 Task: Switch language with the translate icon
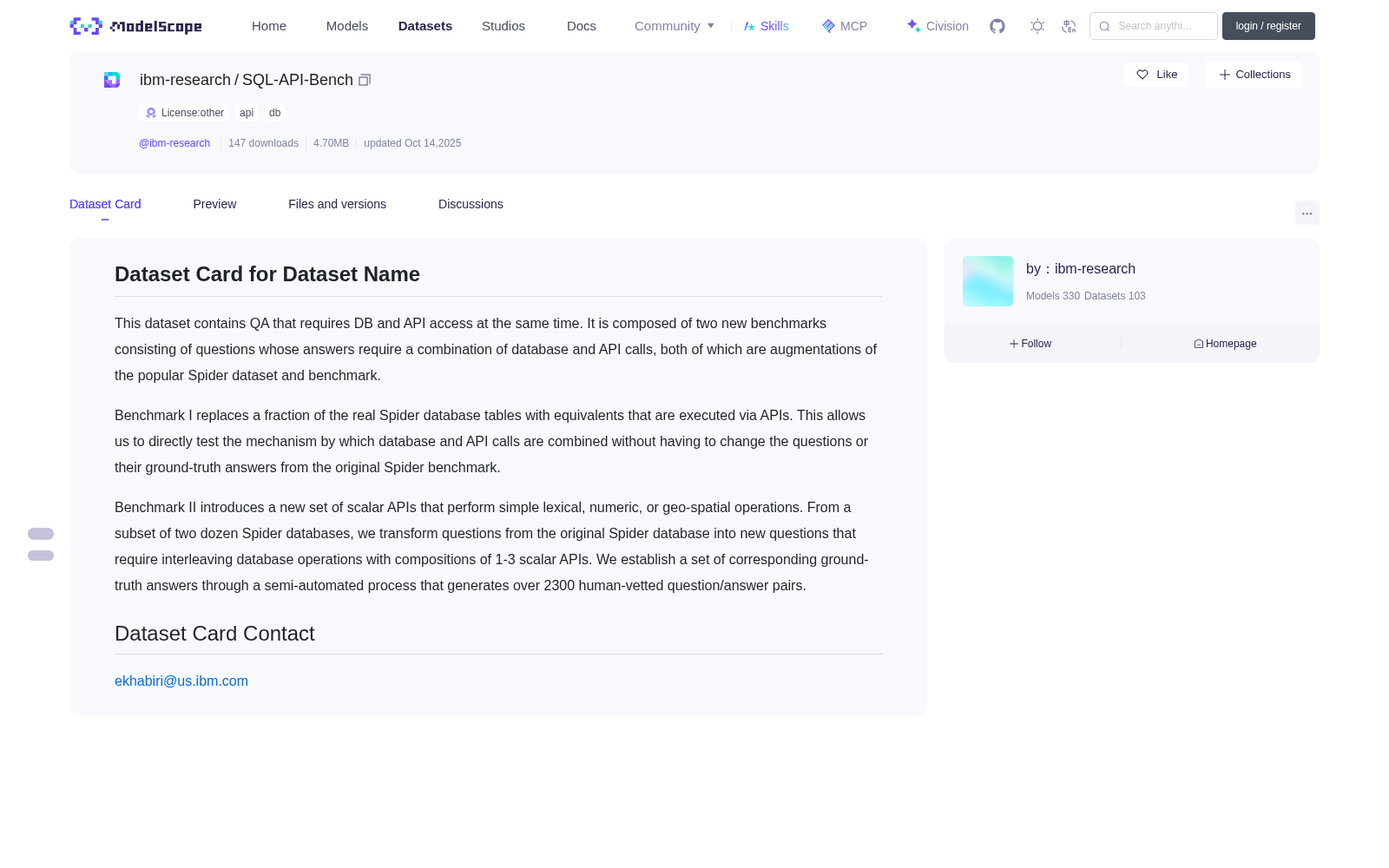(x=1069, y=26)
